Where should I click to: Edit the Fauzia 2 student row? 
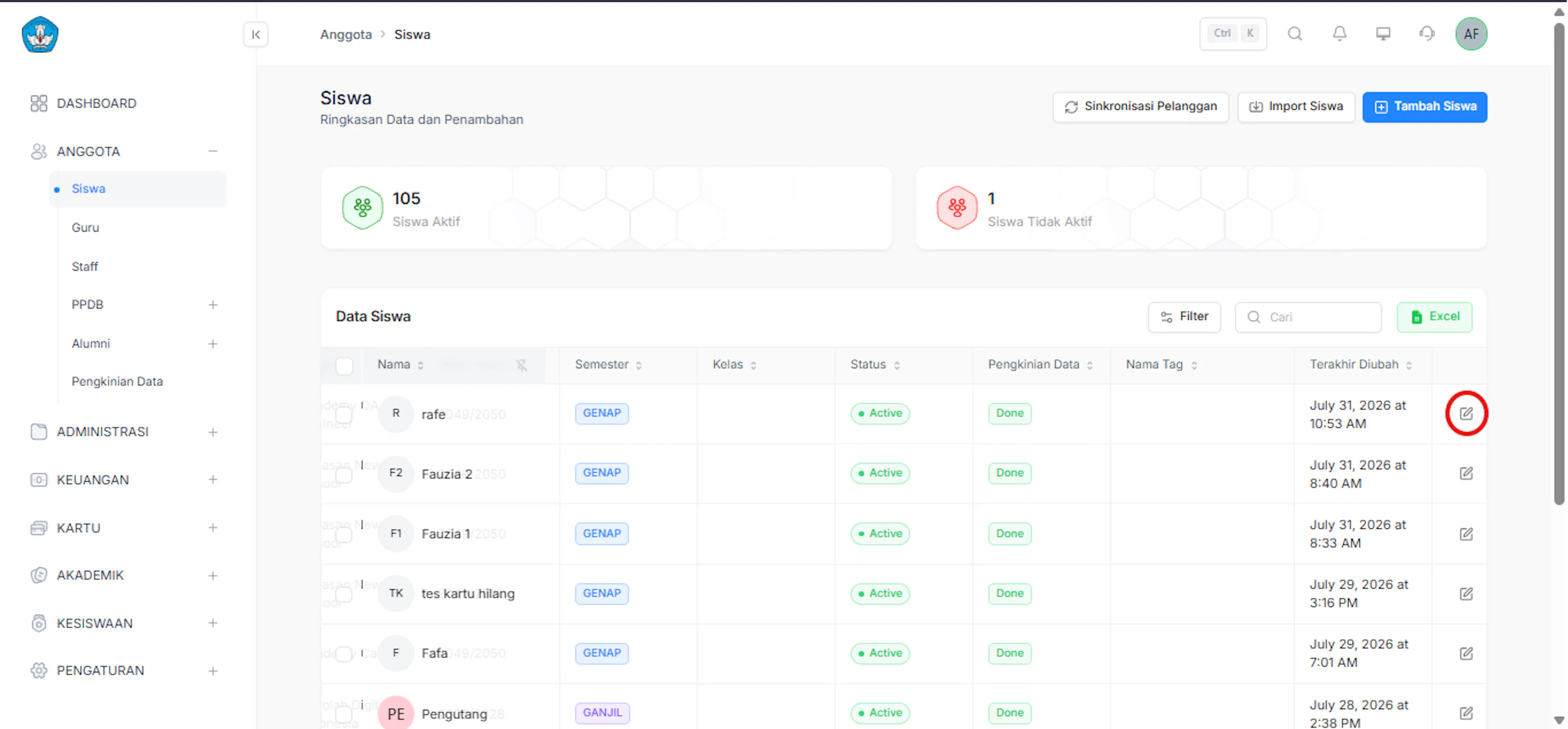click(x=1466, y=473)
